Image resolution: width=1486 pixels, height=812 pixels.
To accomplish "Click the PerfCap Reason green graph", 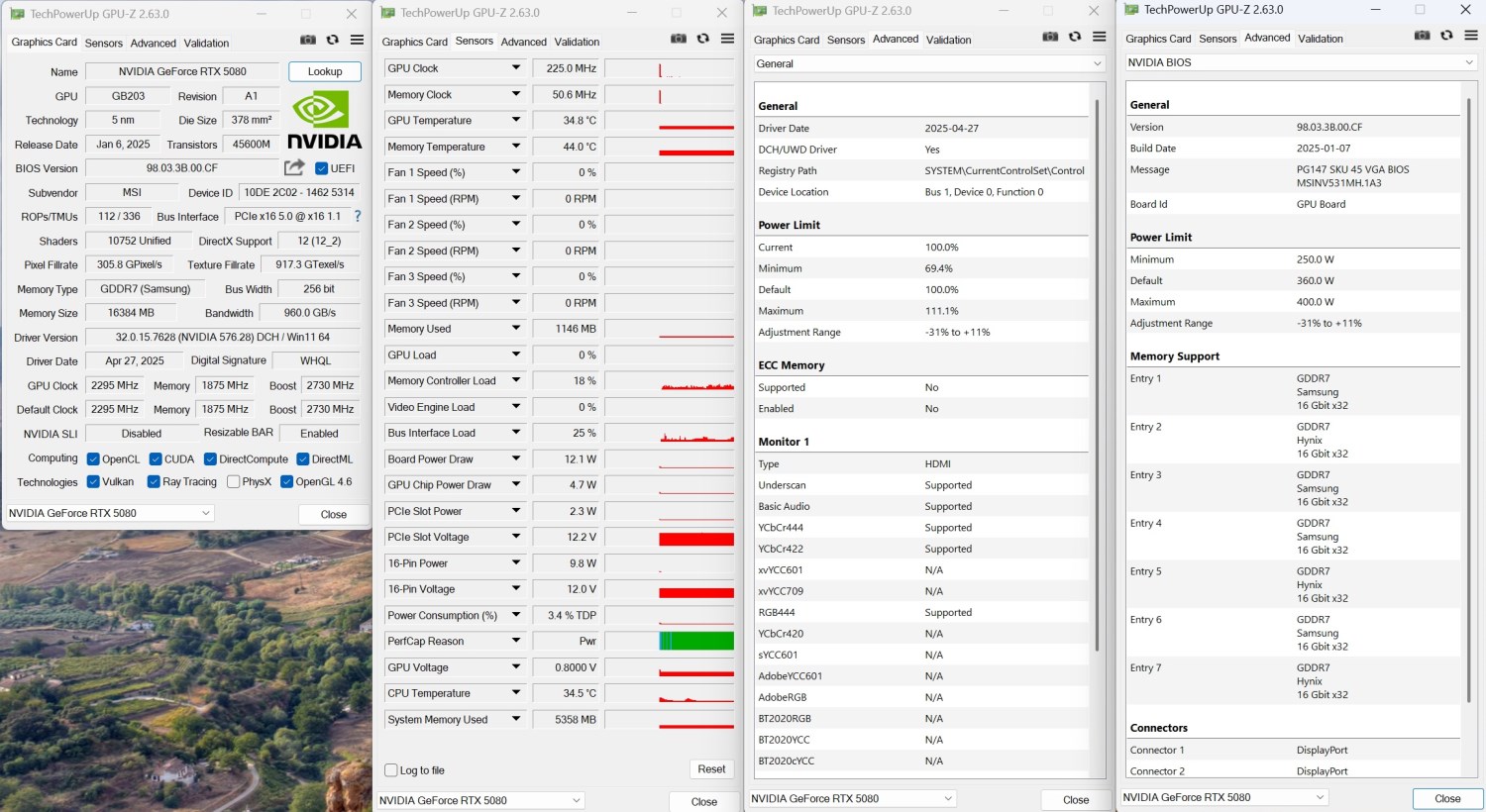I will click(x=696, y=641).
